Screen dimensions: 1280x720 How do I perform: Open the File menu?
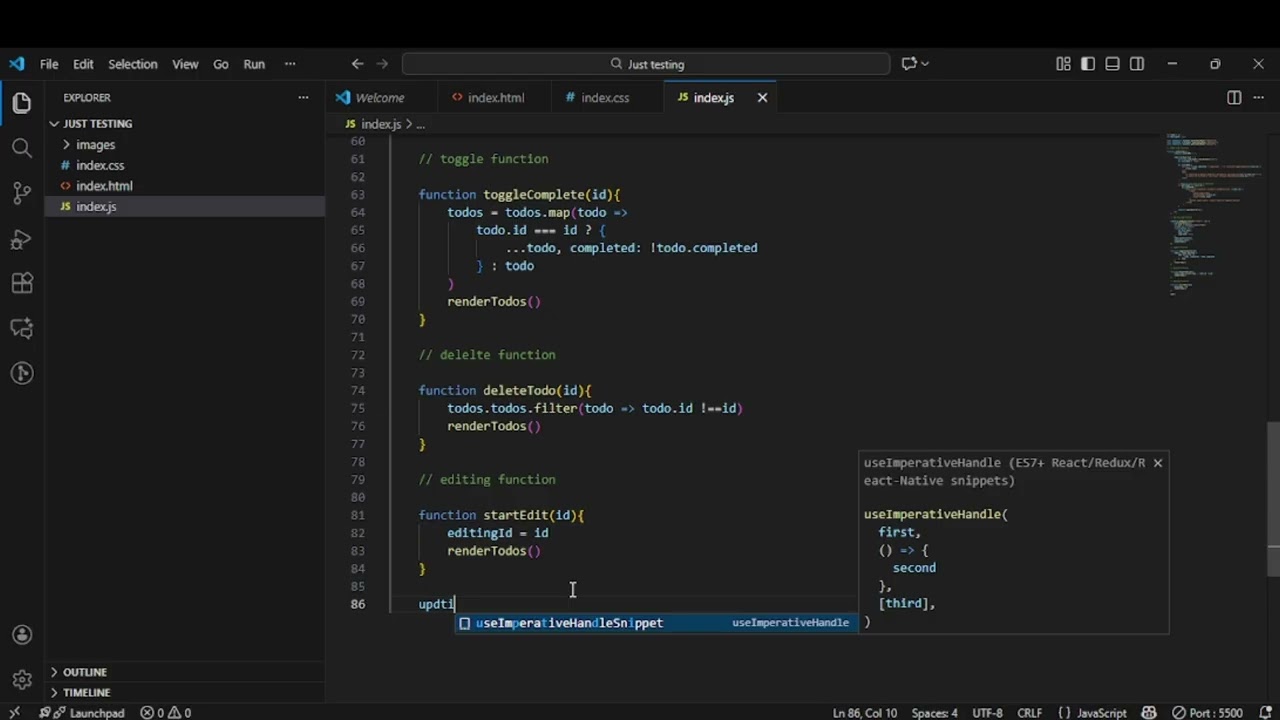coord(49,64)
